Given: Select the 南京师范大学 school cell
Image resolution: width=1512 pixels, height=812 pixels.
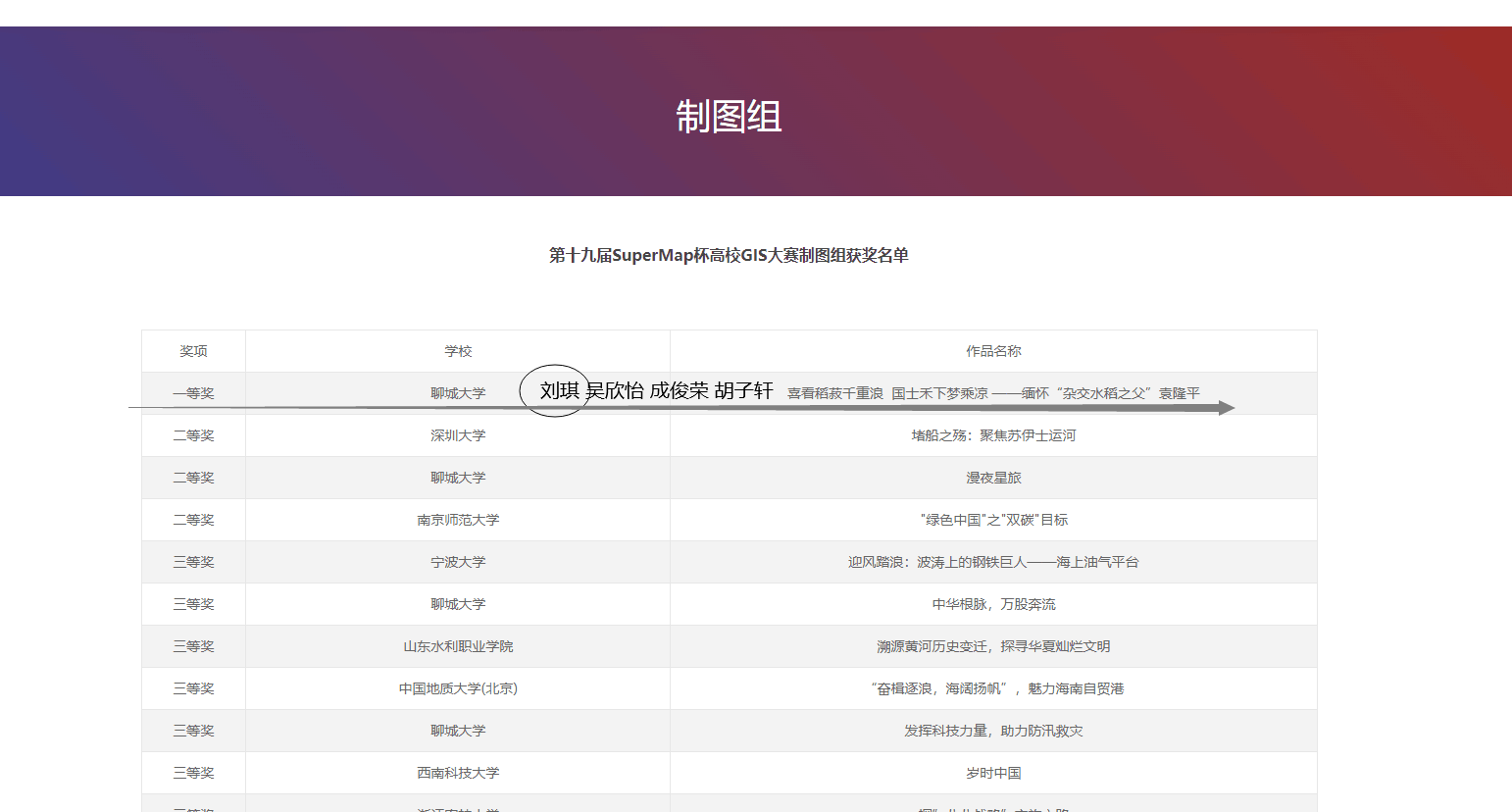Looking at the screenshot, I should 458,520.
